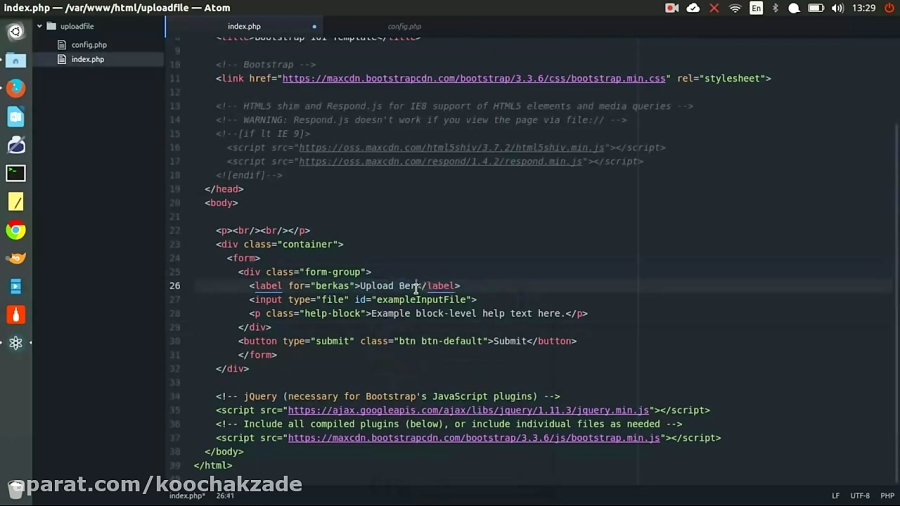
Task: Open the document viewer dock icon
Action: (x=15, y=116)
